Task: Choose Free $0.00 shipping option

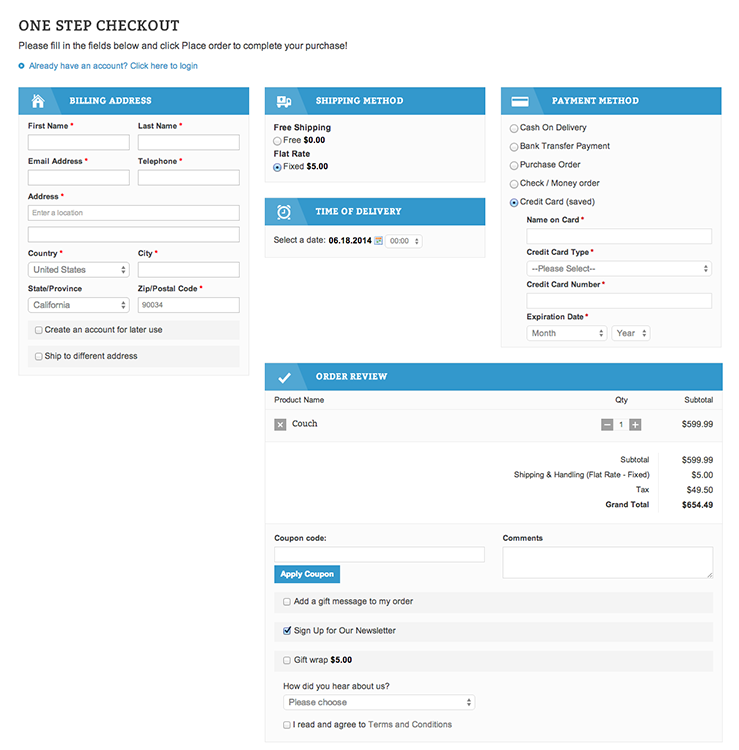Action: click(278, 141)
